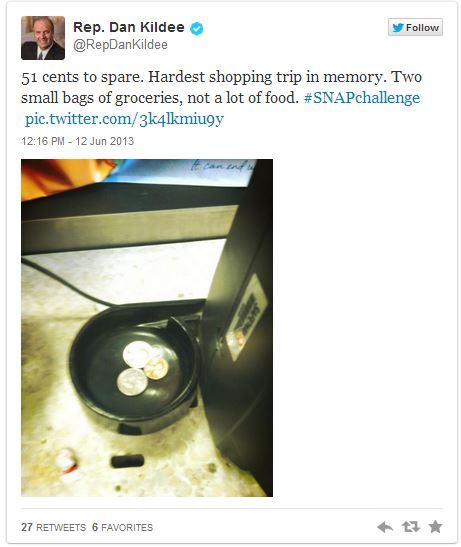Open the @RepDanKildee handle

coord(120,45)
